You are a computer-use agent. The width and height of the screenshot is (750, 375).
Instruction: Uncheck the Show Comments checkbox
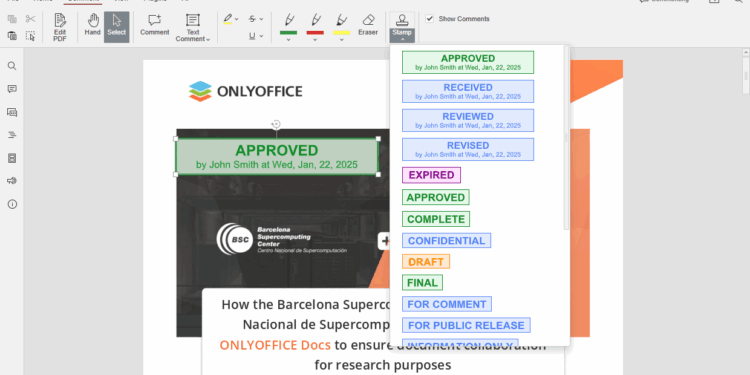pos(430,19)
